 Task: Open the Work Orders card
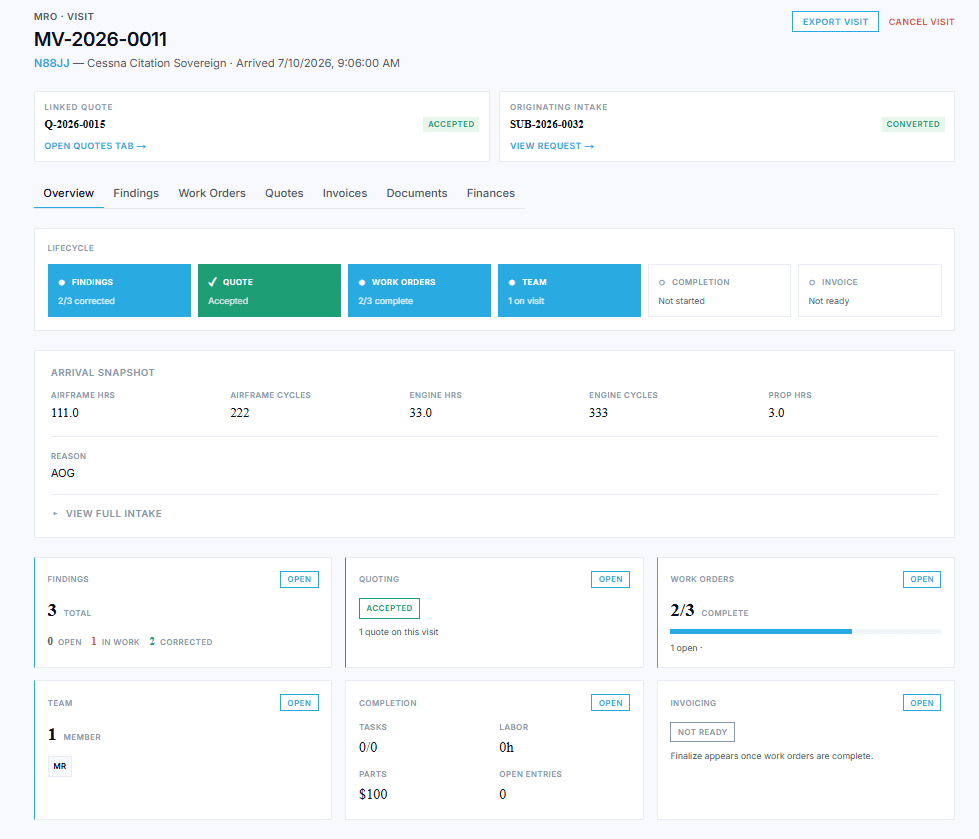(922, 579)
